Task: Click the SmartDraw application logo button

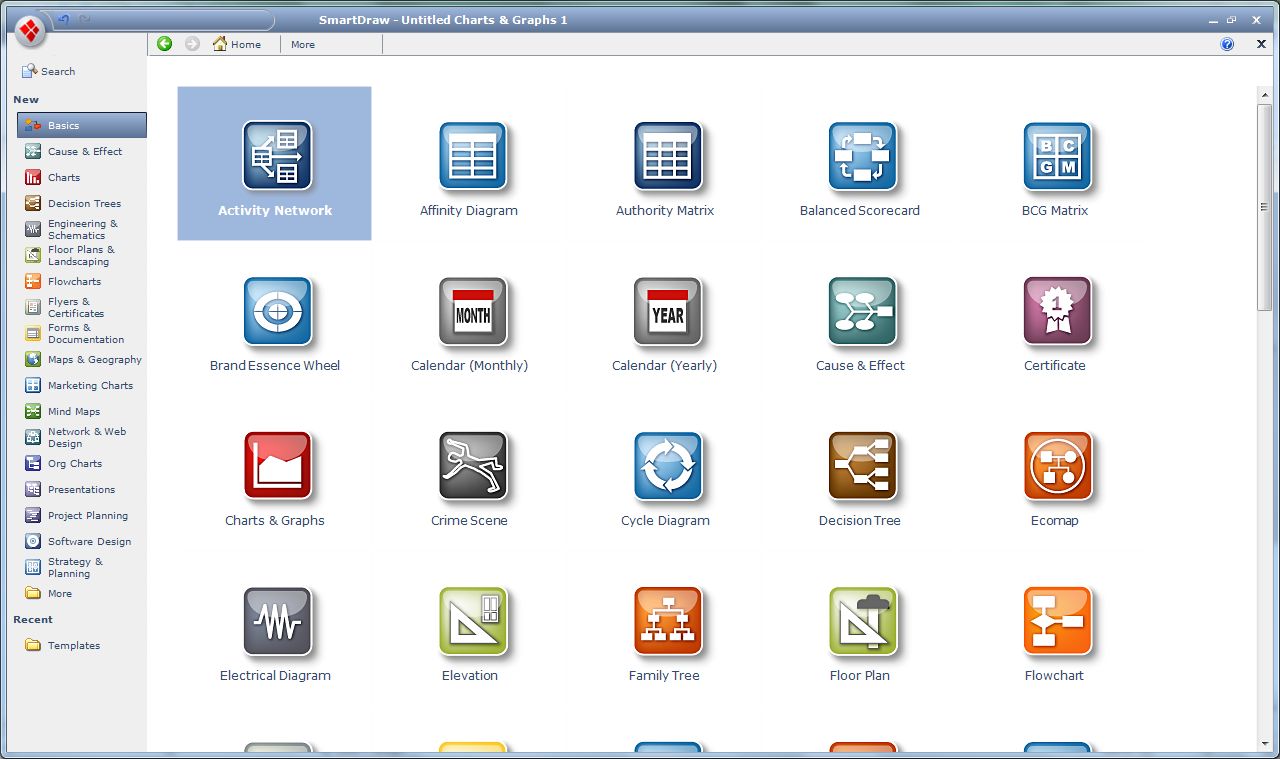Action: click(30, 31)
